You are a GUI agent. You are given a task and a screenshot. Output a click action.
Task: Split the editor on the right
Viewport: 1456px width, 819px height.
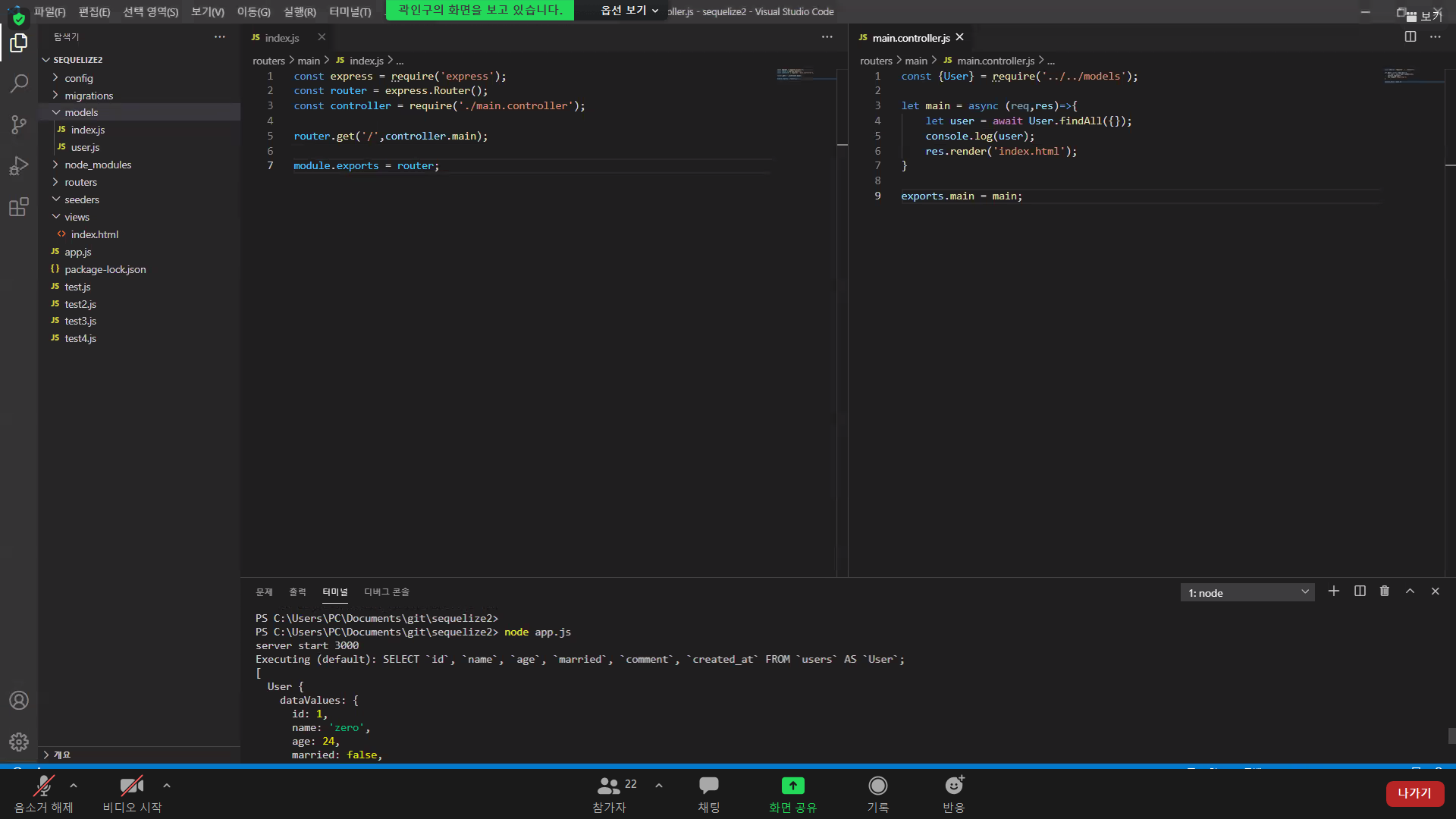pos(1410,37)
